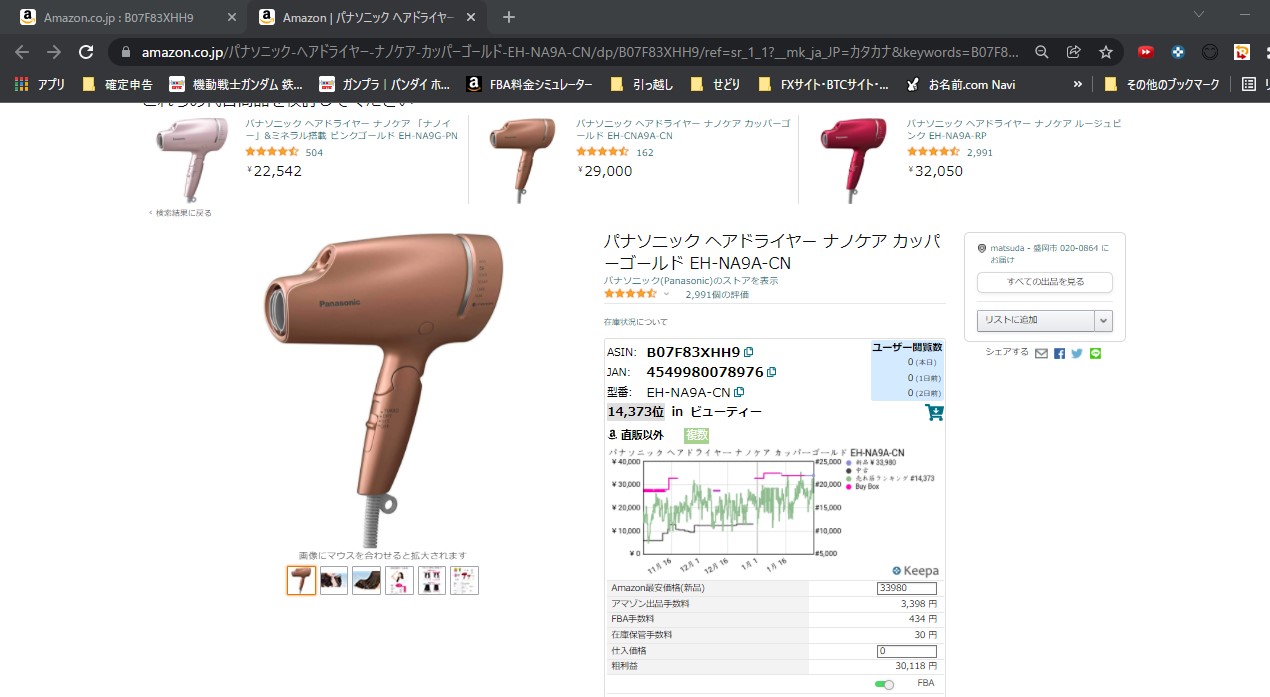Click the teal cart download icon
Viewport: 1270px width, 697px height.
click(x=935, y=412)
